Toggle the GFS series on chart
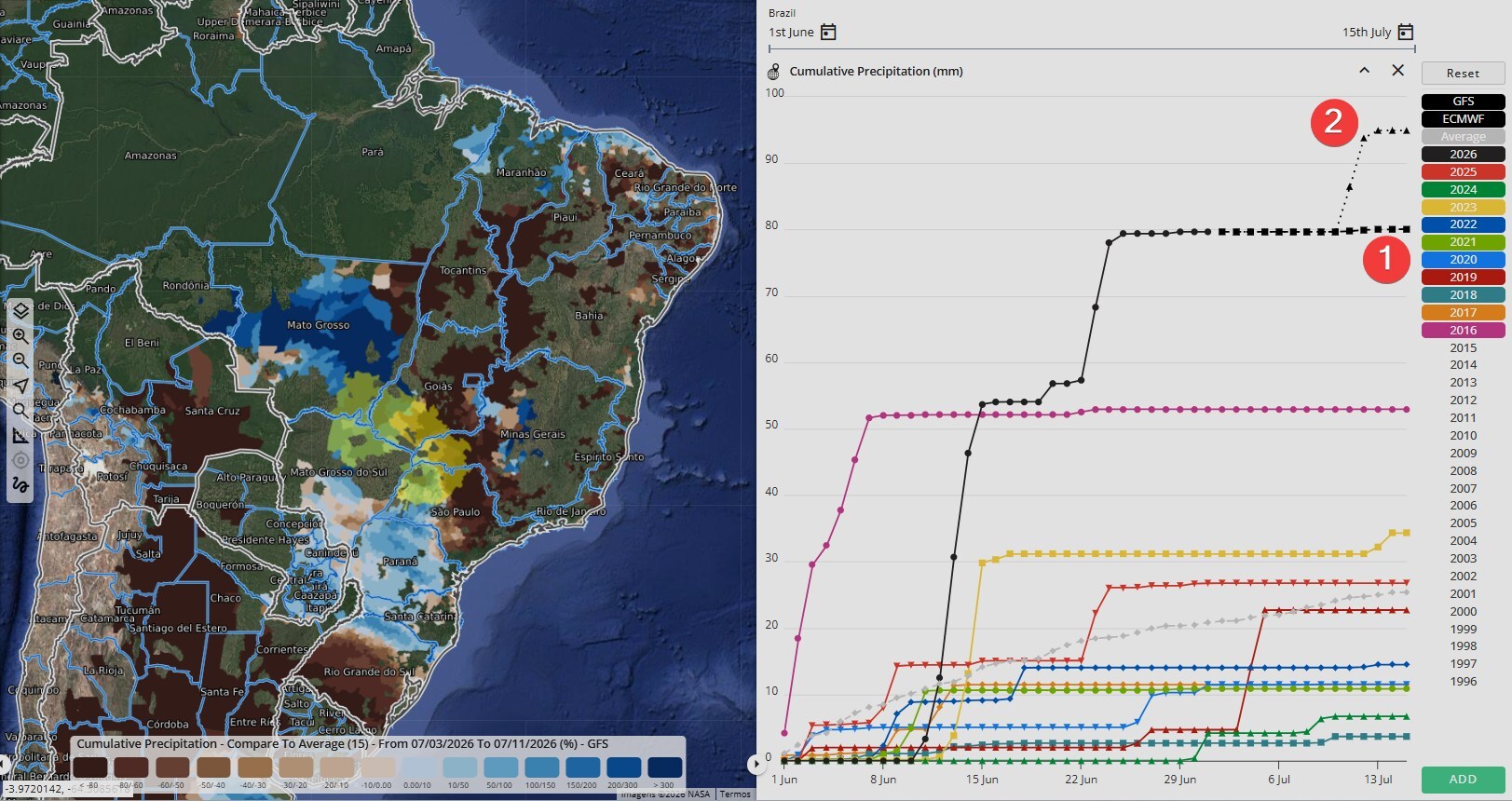Viewport: 1512px width, 801px height. [1463, 102]
